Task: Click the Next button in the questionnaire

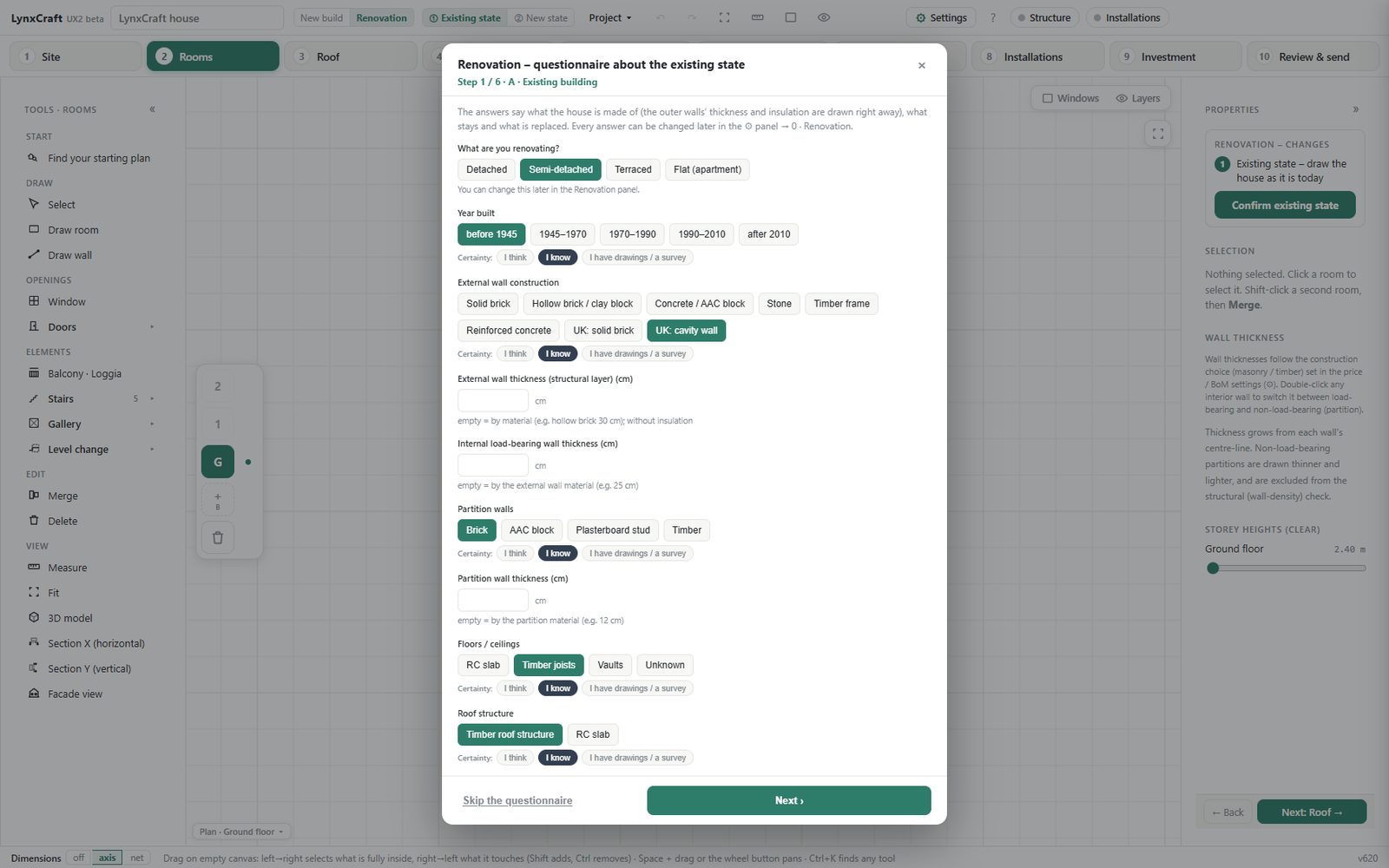Action: 789,800
